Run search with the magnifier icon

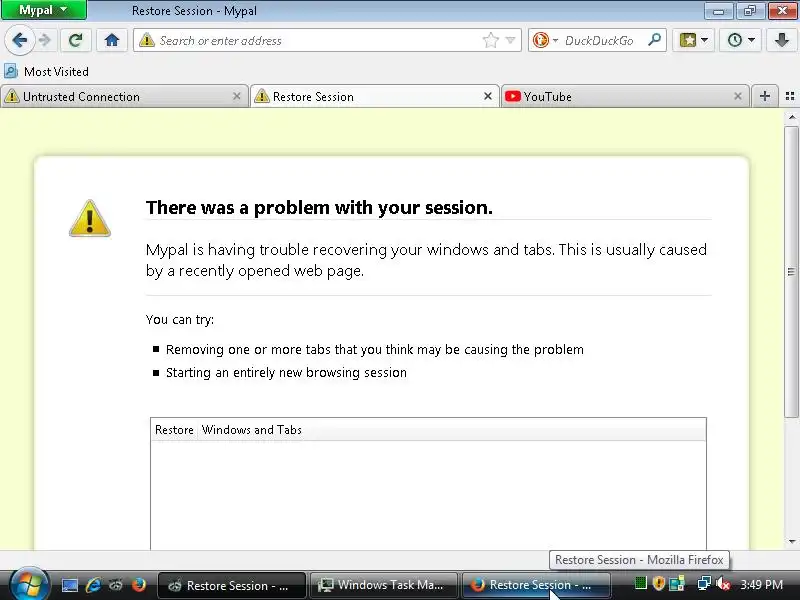pyautogui.click(x=654, y=40)
